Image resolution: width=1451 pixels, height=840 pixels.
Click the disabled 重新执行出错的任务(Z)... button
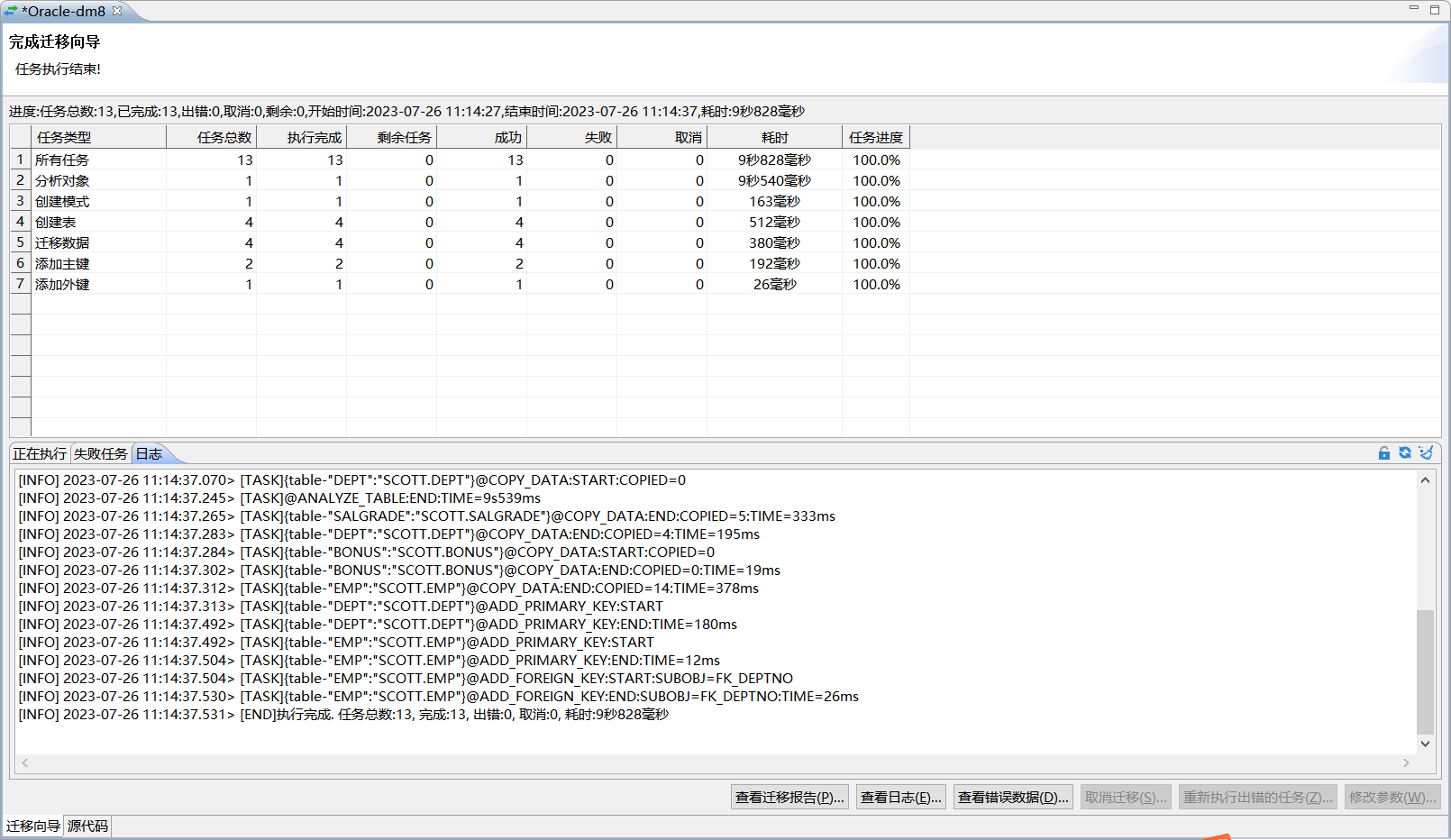(1257, 797)
